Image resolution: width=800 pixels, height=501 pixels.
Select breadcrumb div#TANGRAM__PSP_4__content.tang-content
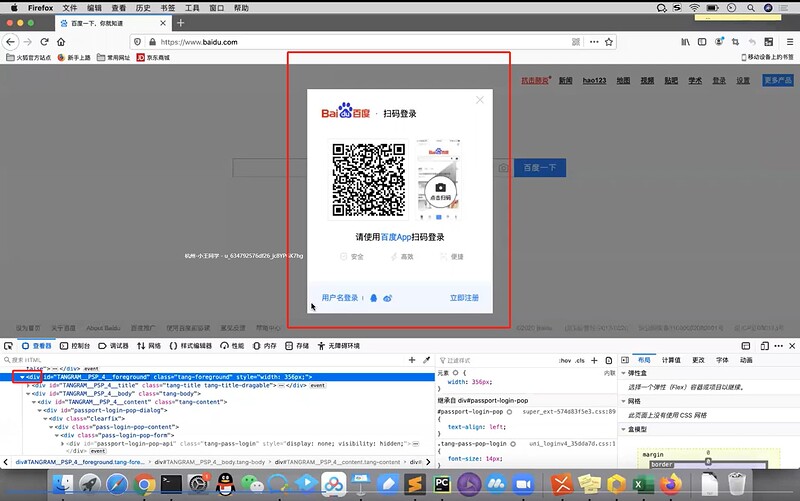point(337,462)
